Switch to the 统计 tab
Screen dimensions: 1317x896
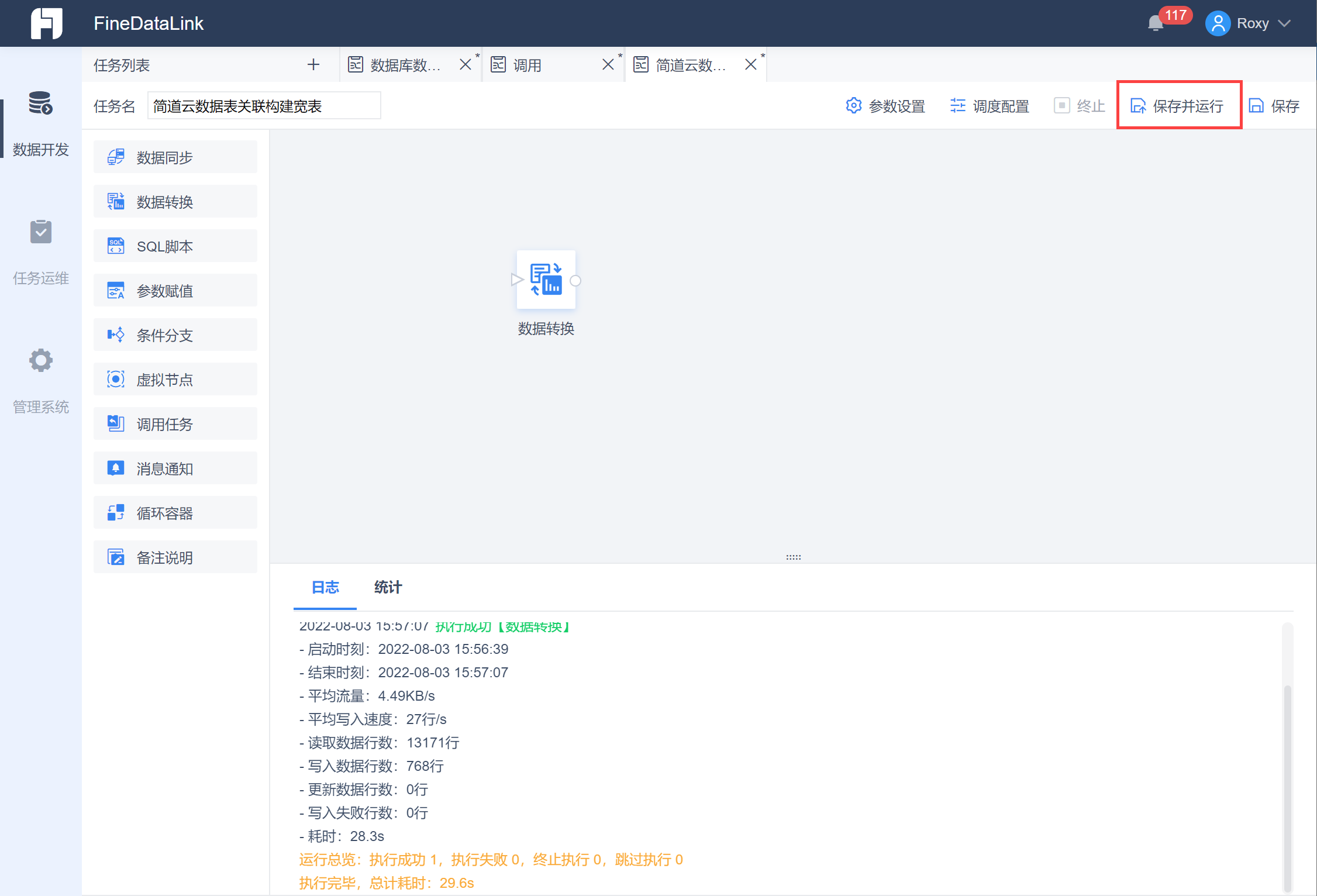pyautogui.click(x=388, y=587)
